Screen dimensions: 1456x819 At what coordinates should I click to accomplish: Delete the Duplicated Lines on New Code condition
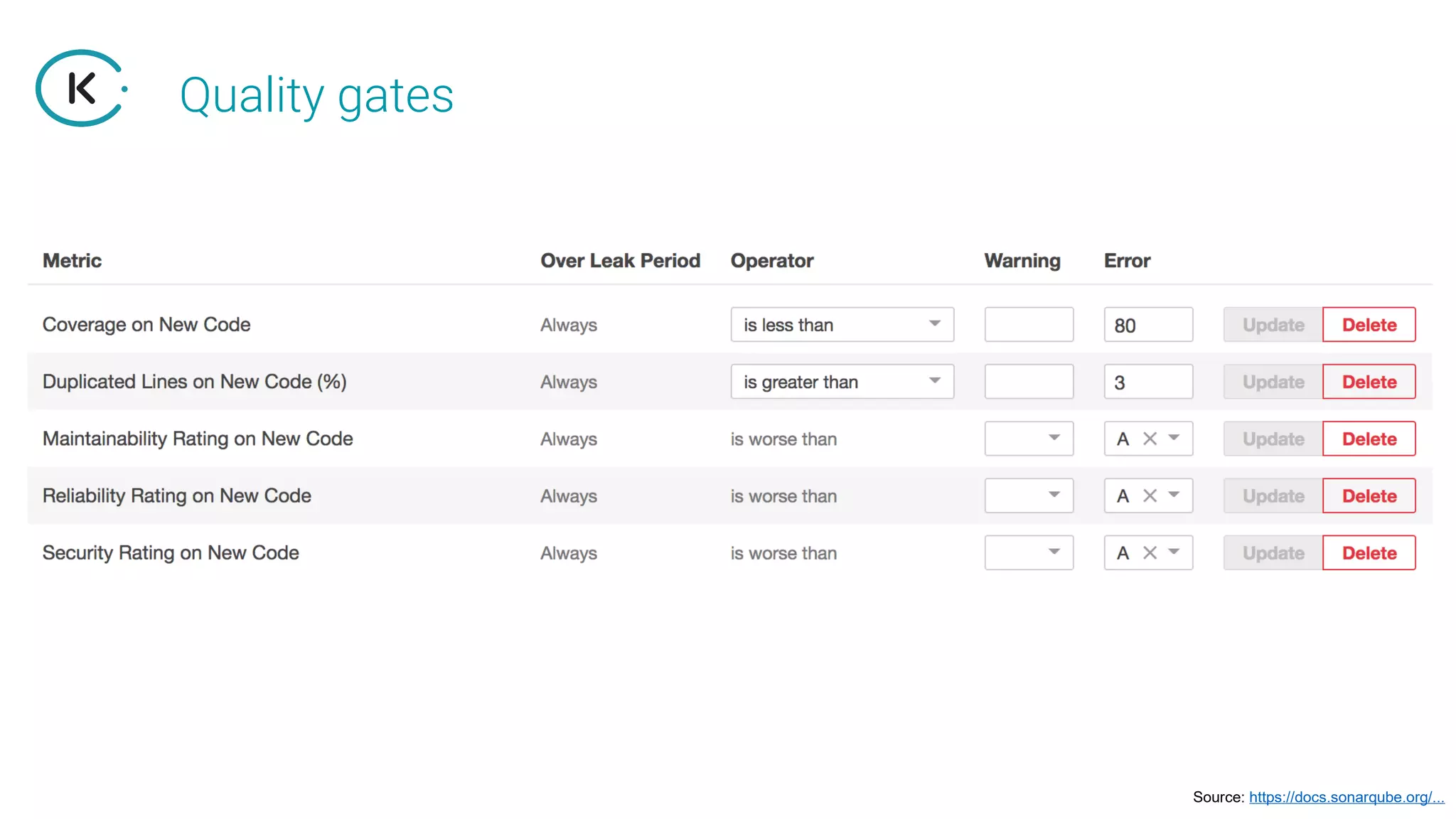[x=1369, y=382]
